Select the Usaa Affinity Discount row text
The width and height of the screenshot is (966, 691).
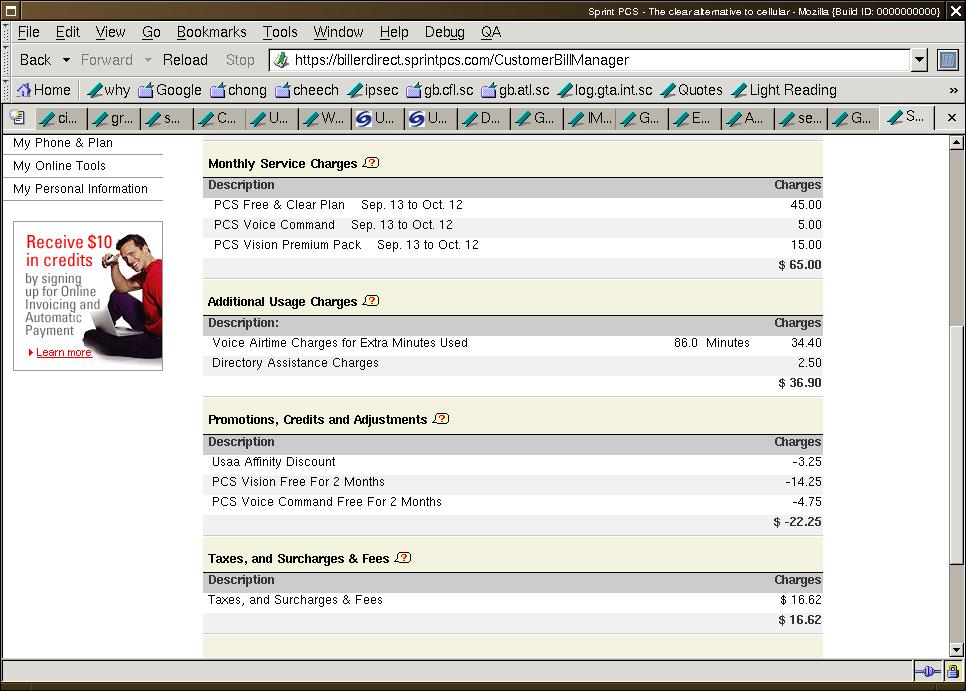pyautogui.click(x=274, y=462)
